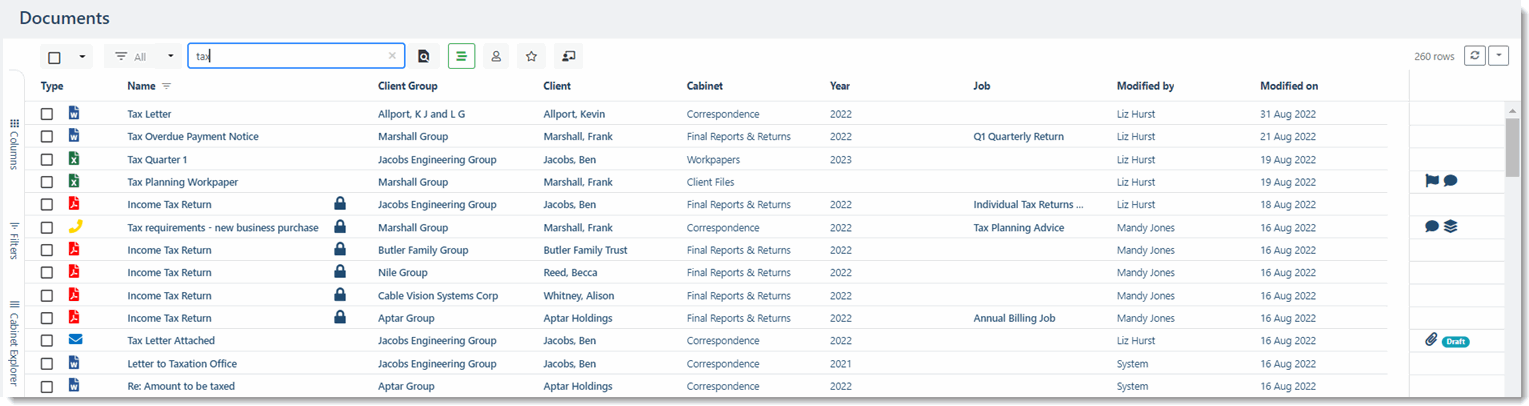Screen dimensions: 1529x406
Task: Click the search documents magnifier icon
Action: [424, 57]
